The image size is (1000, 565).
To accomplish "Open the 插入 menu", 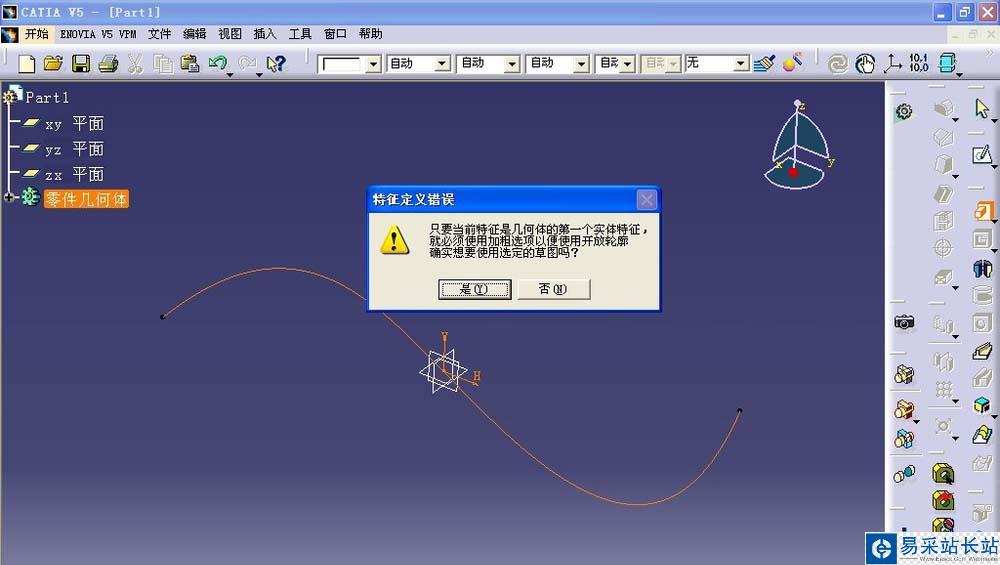I will click(x=265, y=34).
